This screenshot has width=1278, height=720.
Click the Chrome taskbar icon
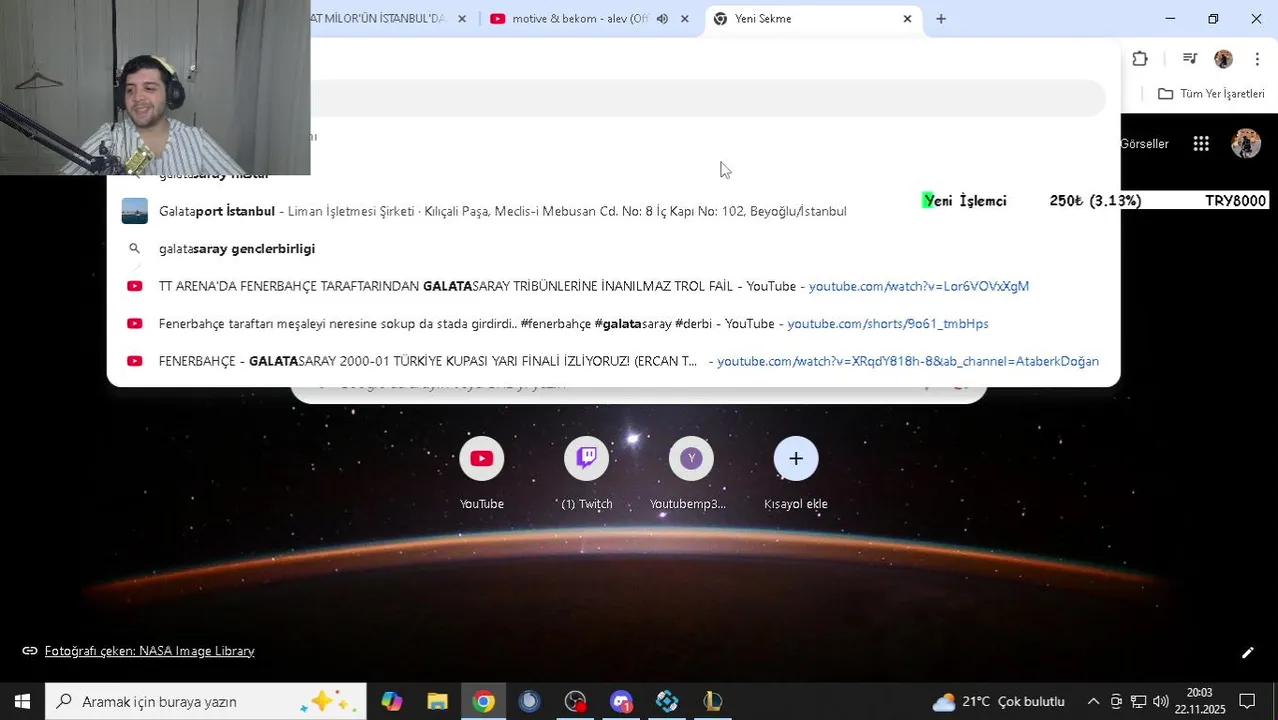point(483,701)
